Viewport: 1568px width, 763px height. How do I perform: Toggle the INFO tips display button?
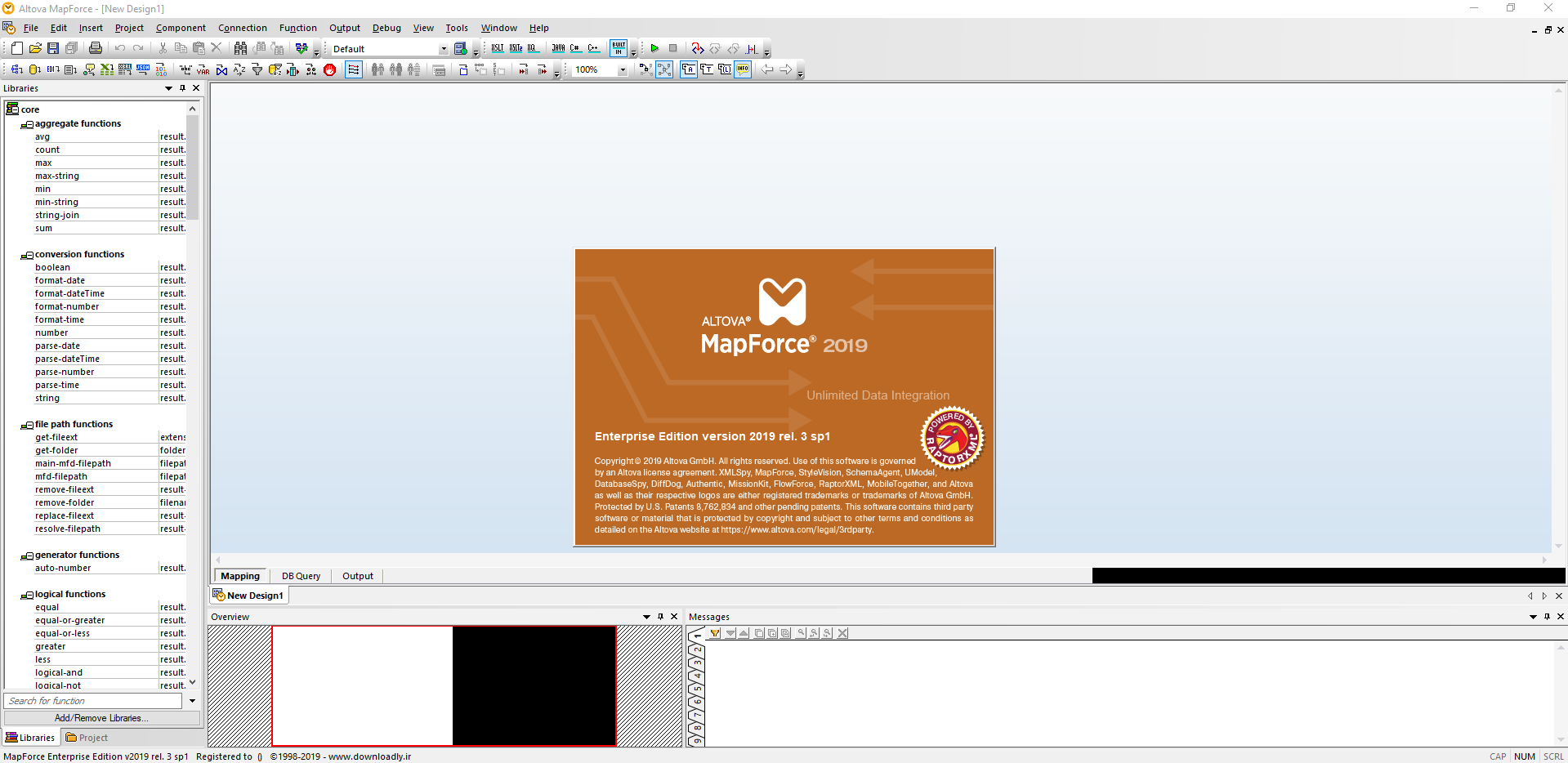742,69
